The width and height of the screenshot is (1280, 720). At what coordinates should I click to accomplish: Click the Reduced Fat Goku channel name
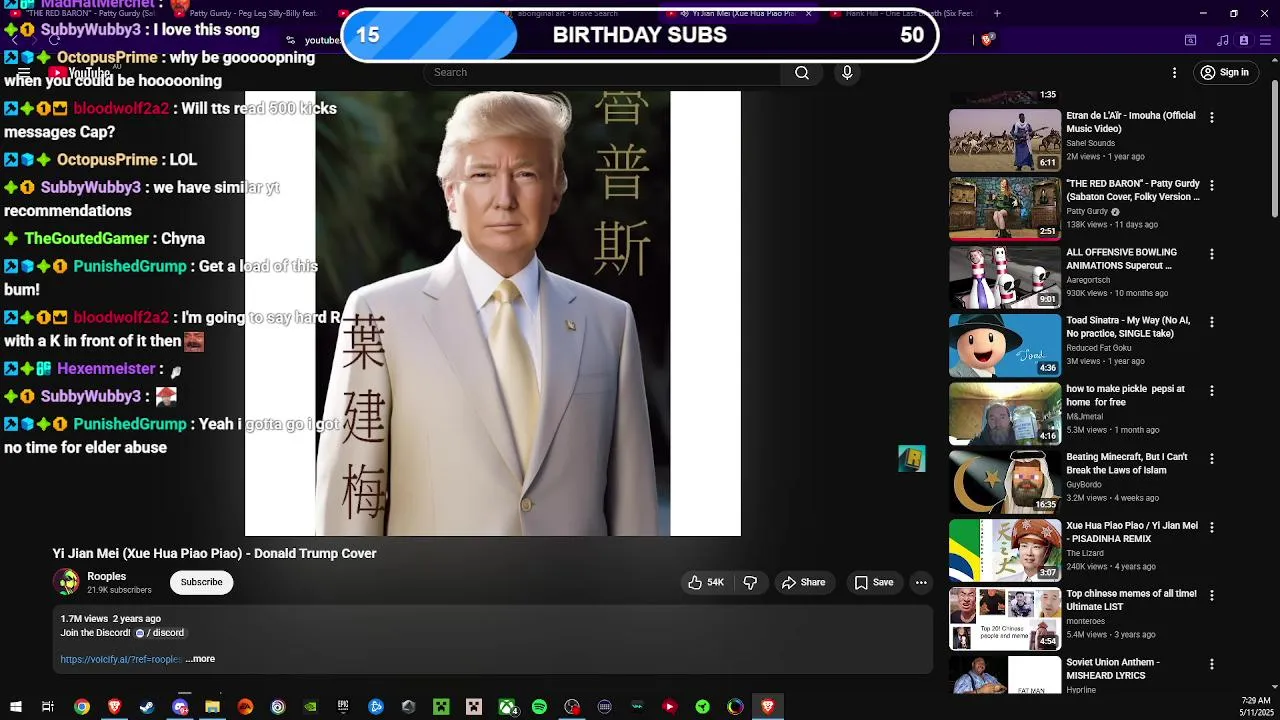pos(1098,348)
